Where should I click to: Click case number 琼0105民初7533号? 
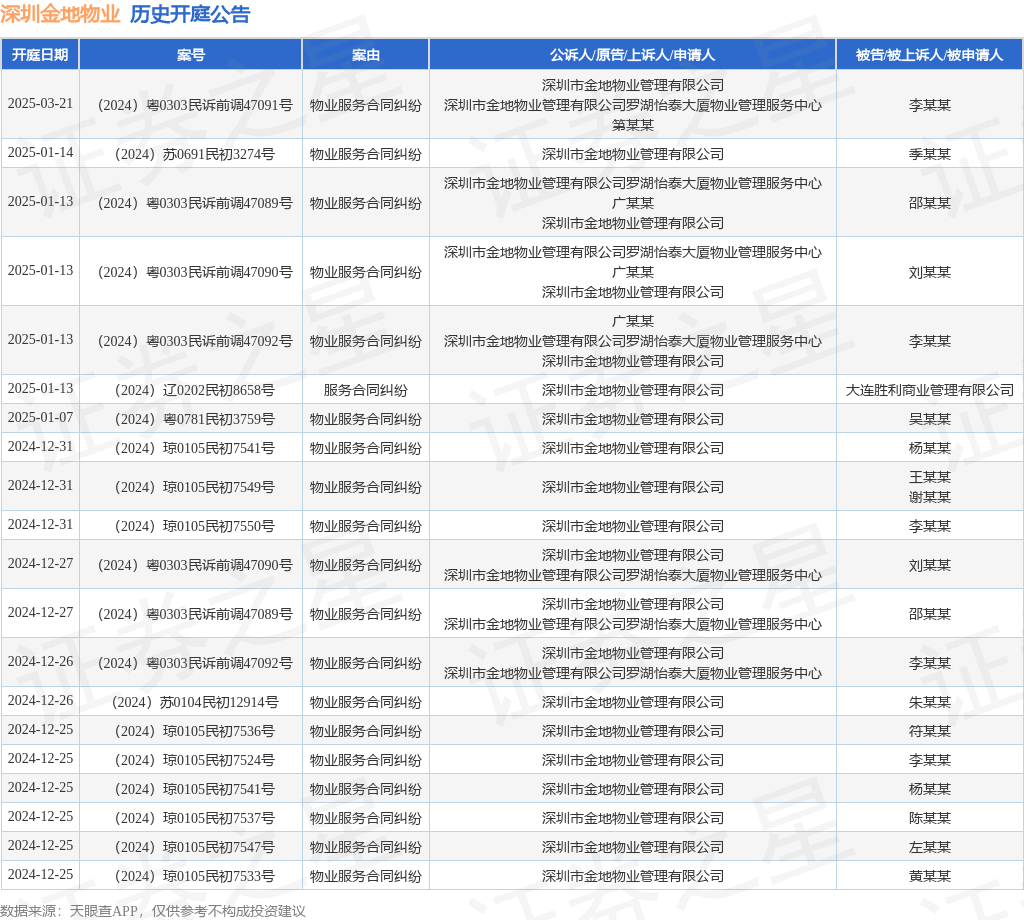pos(195,876)
